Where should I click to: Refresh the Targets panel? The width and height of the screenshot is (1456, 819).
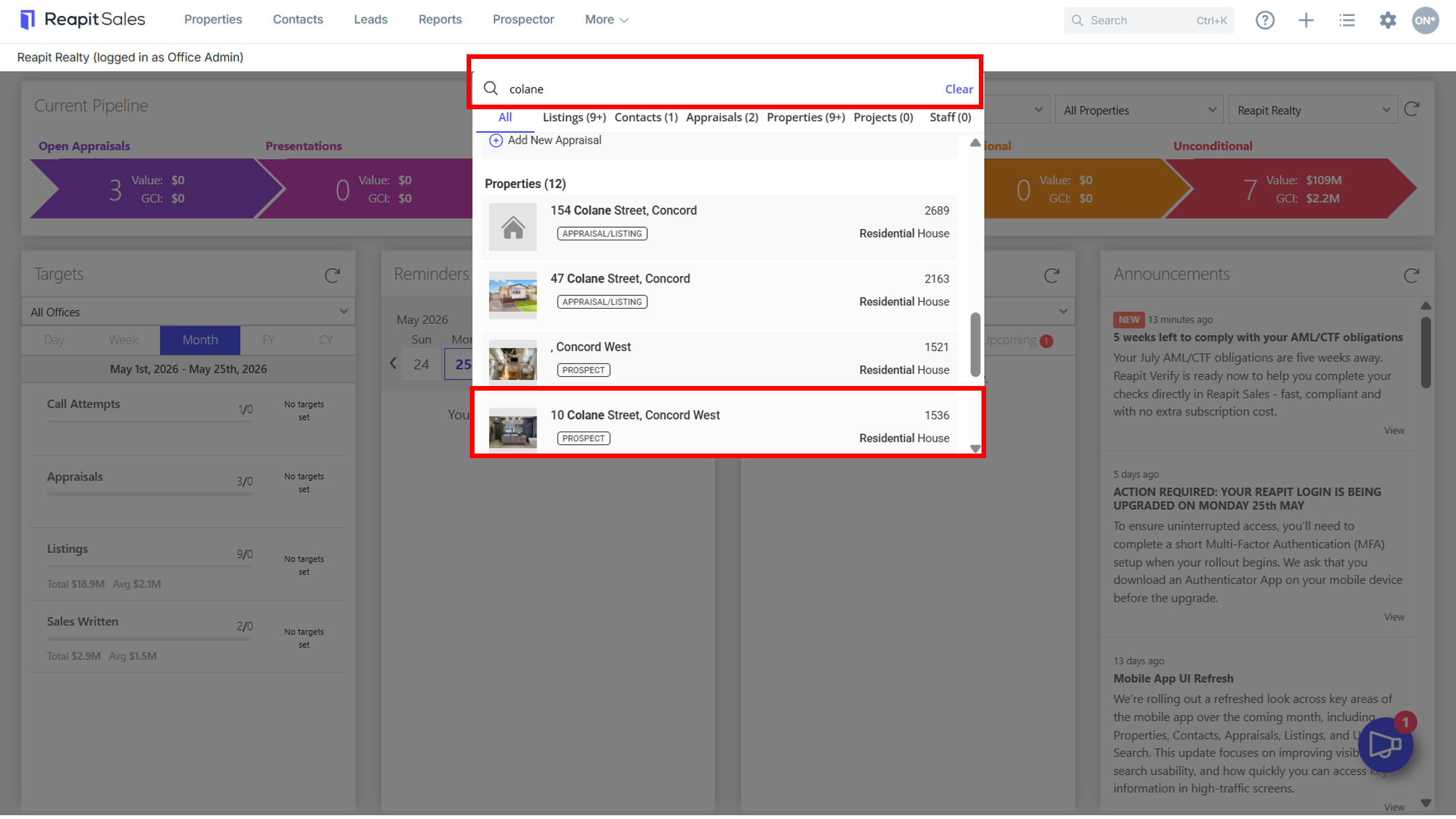click(x=332, y=275)
